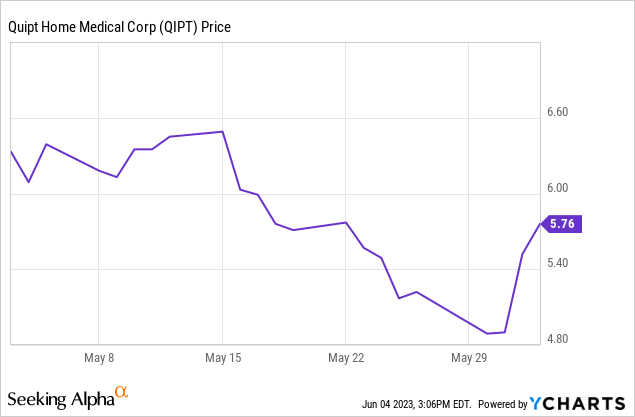Click the price line point at May 22

pos(345,222)
